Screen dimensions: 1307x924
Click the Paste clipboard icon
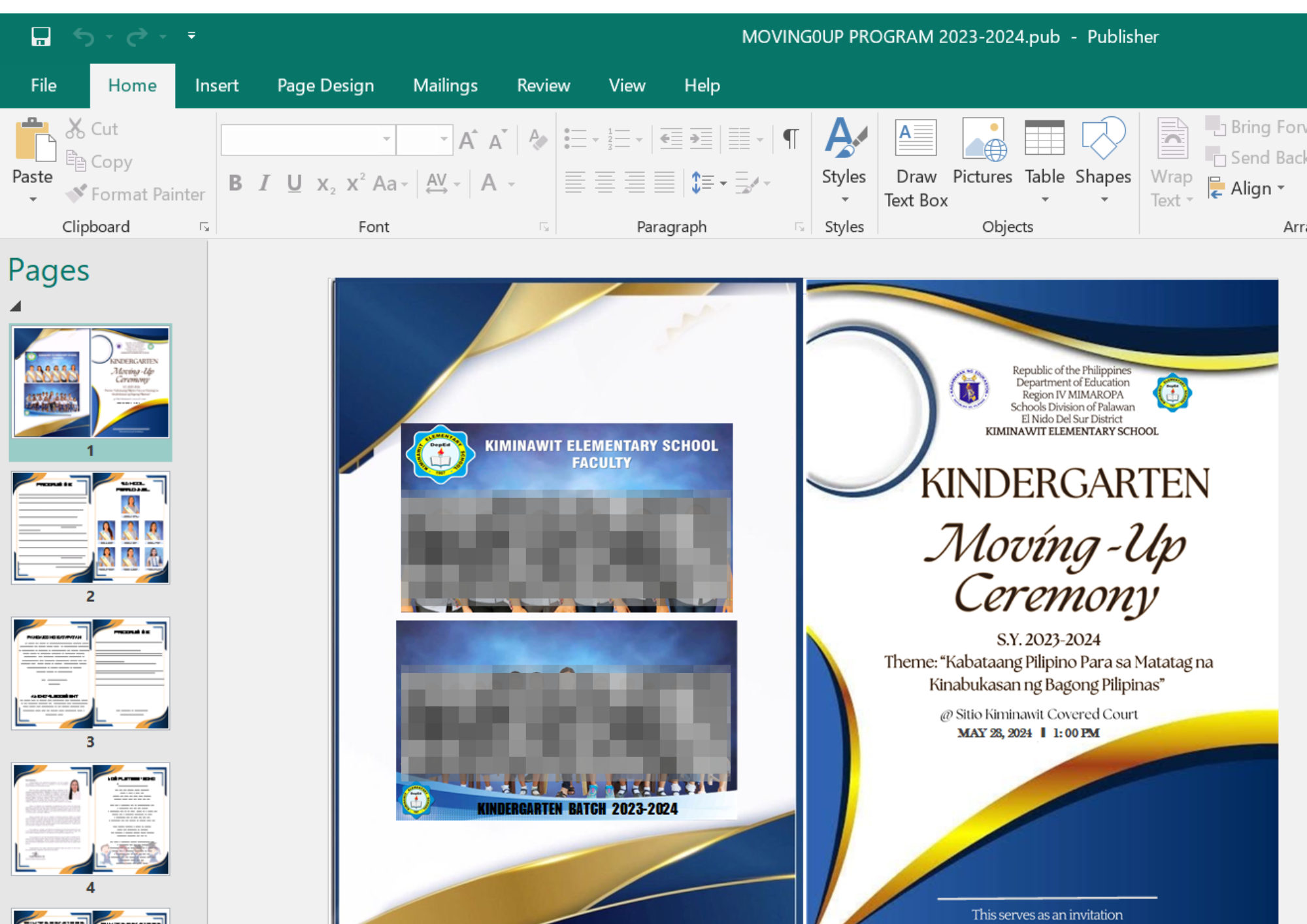click(35, 140)
